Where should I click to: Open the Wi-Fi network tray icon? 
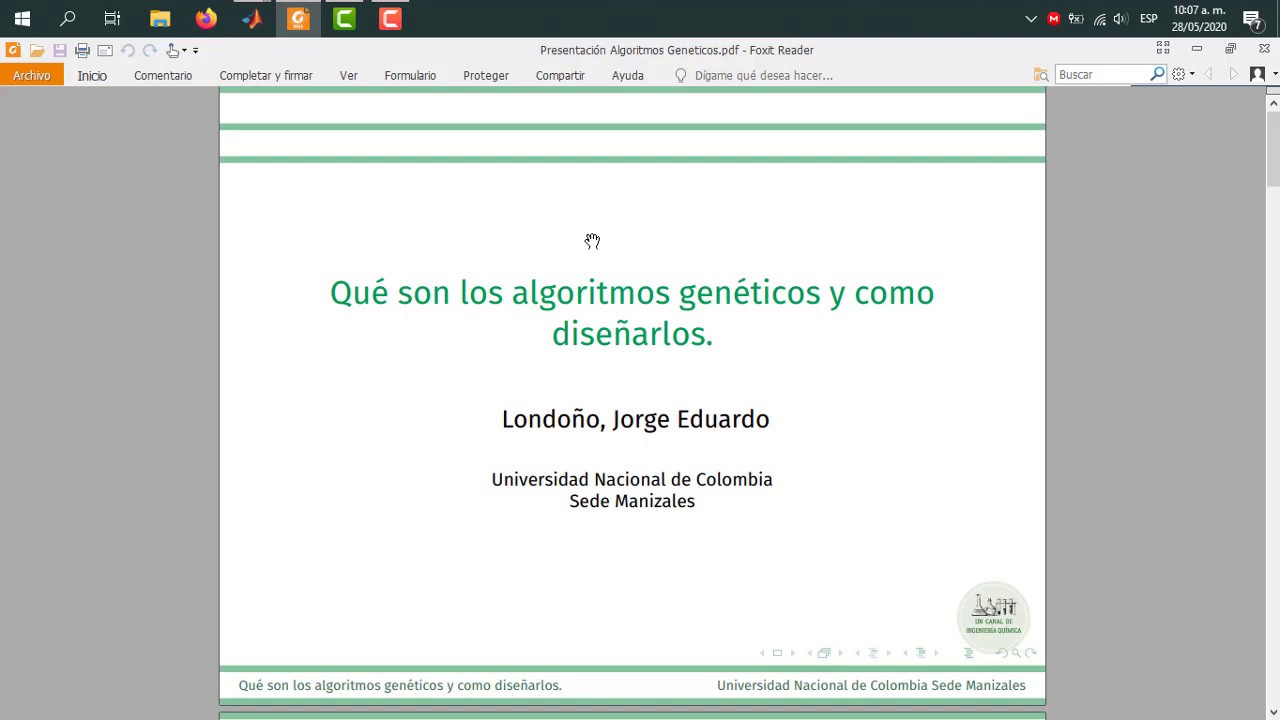[1099, 18]
